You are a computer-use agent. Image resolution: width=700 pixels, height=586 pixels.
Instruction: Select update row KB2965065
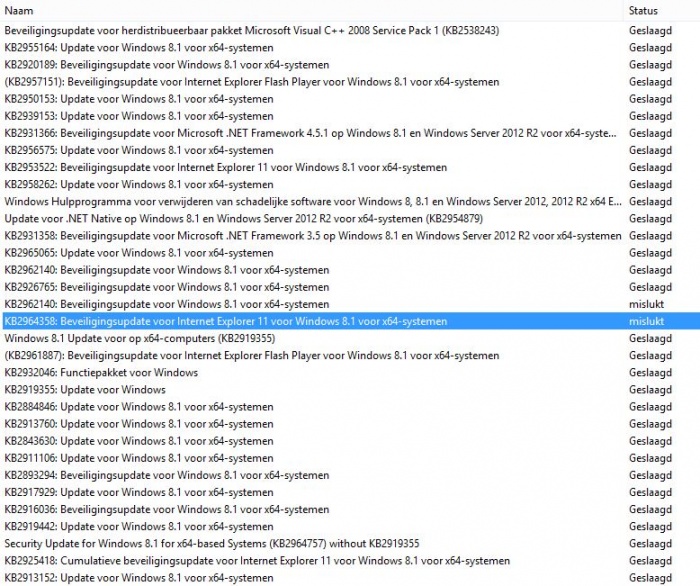(x=350, y=253)
